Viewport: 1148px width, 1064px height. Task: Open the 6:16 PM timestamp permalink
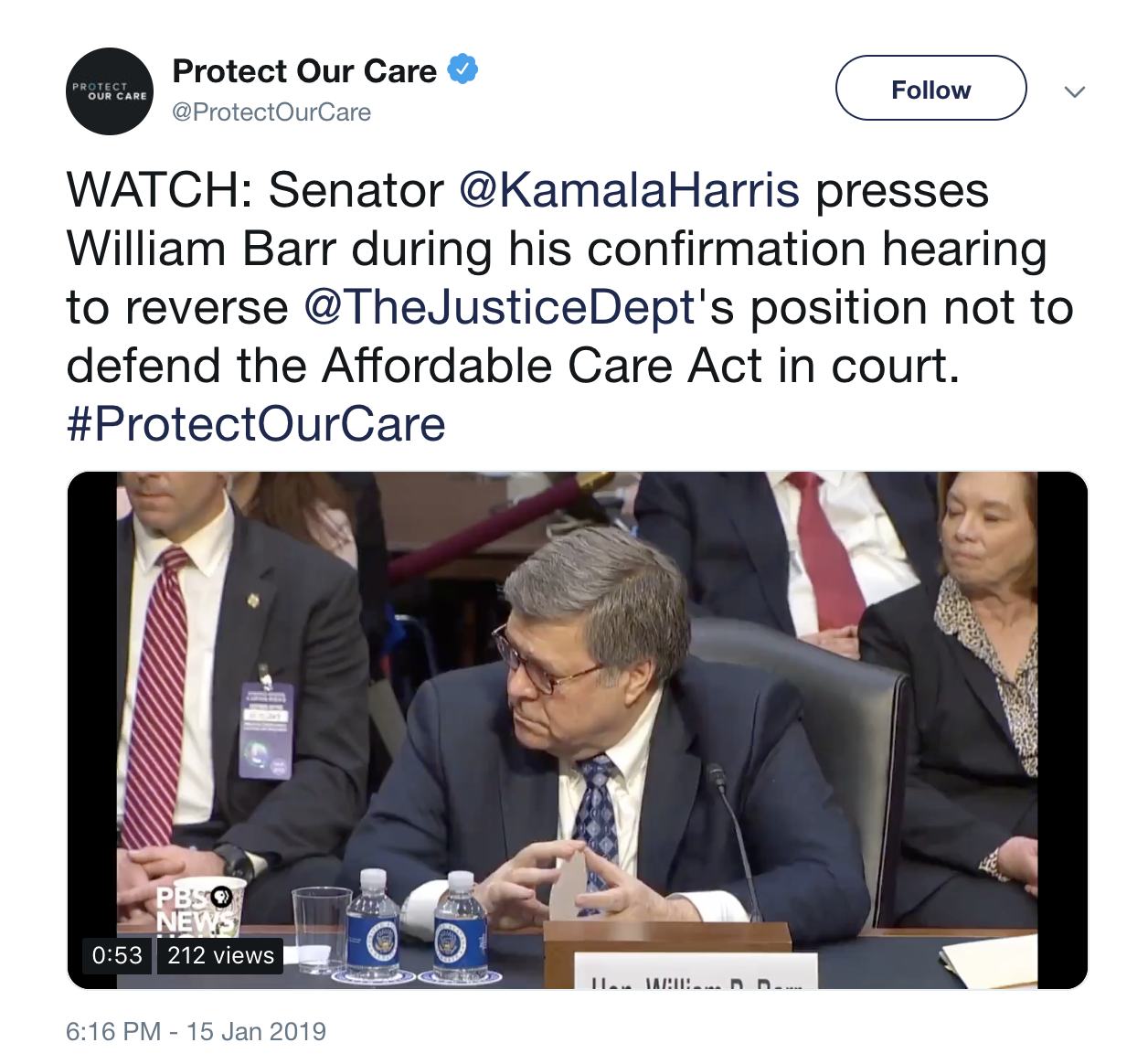pos(196,1031)
